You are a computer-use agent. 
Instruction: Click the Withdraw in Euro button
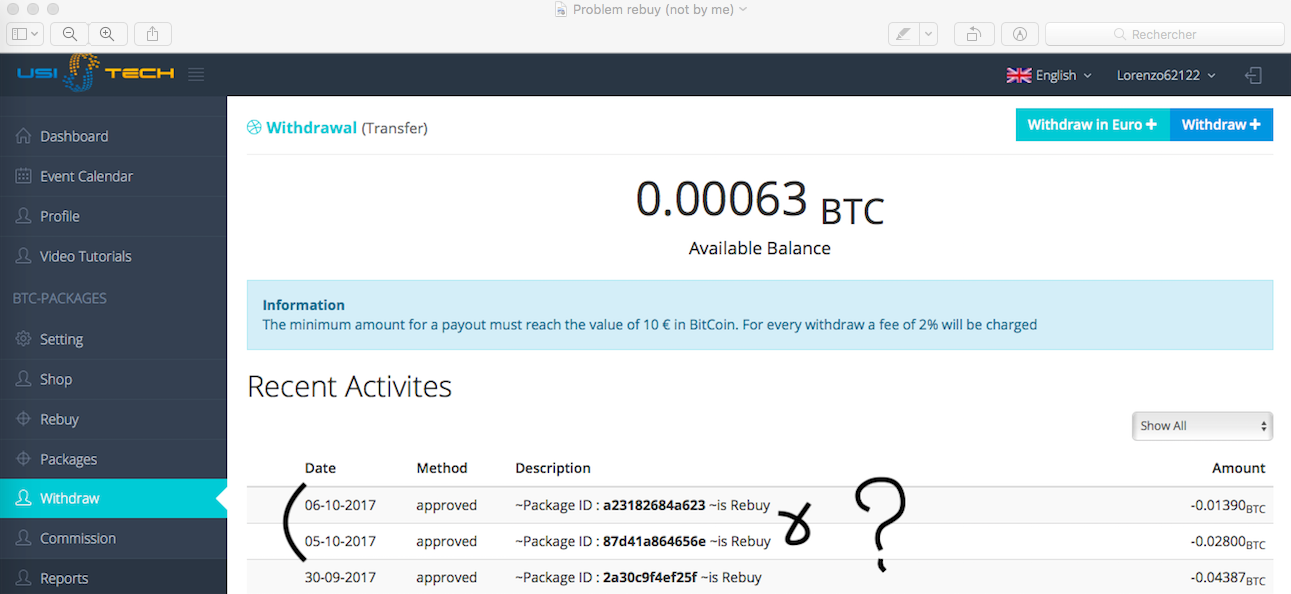pyautogui.click(x=1092, y=124)
